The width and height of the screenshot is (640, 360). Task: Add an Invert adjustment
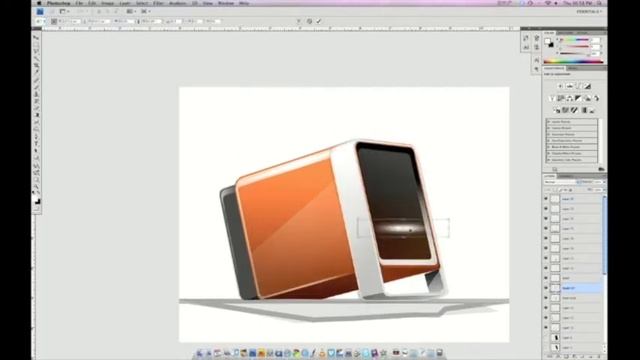pos(556,110)
